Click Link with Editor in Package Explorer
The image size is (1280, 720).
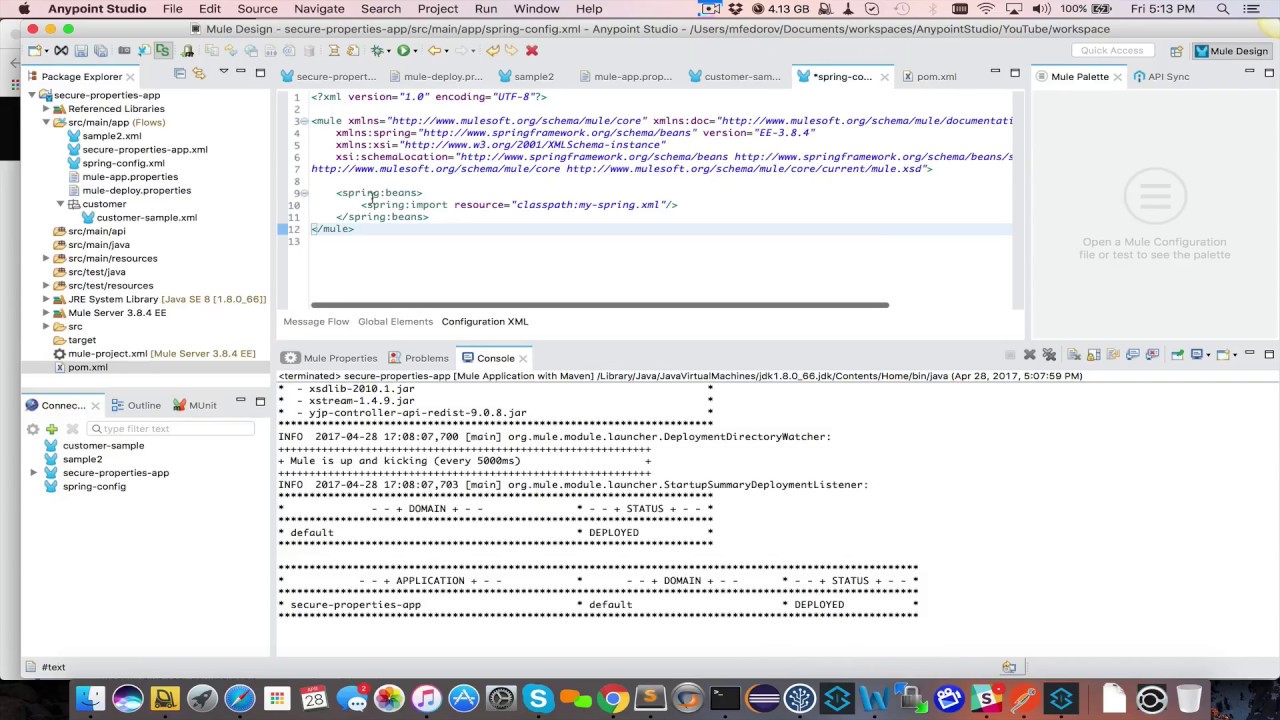click(198, 72)
